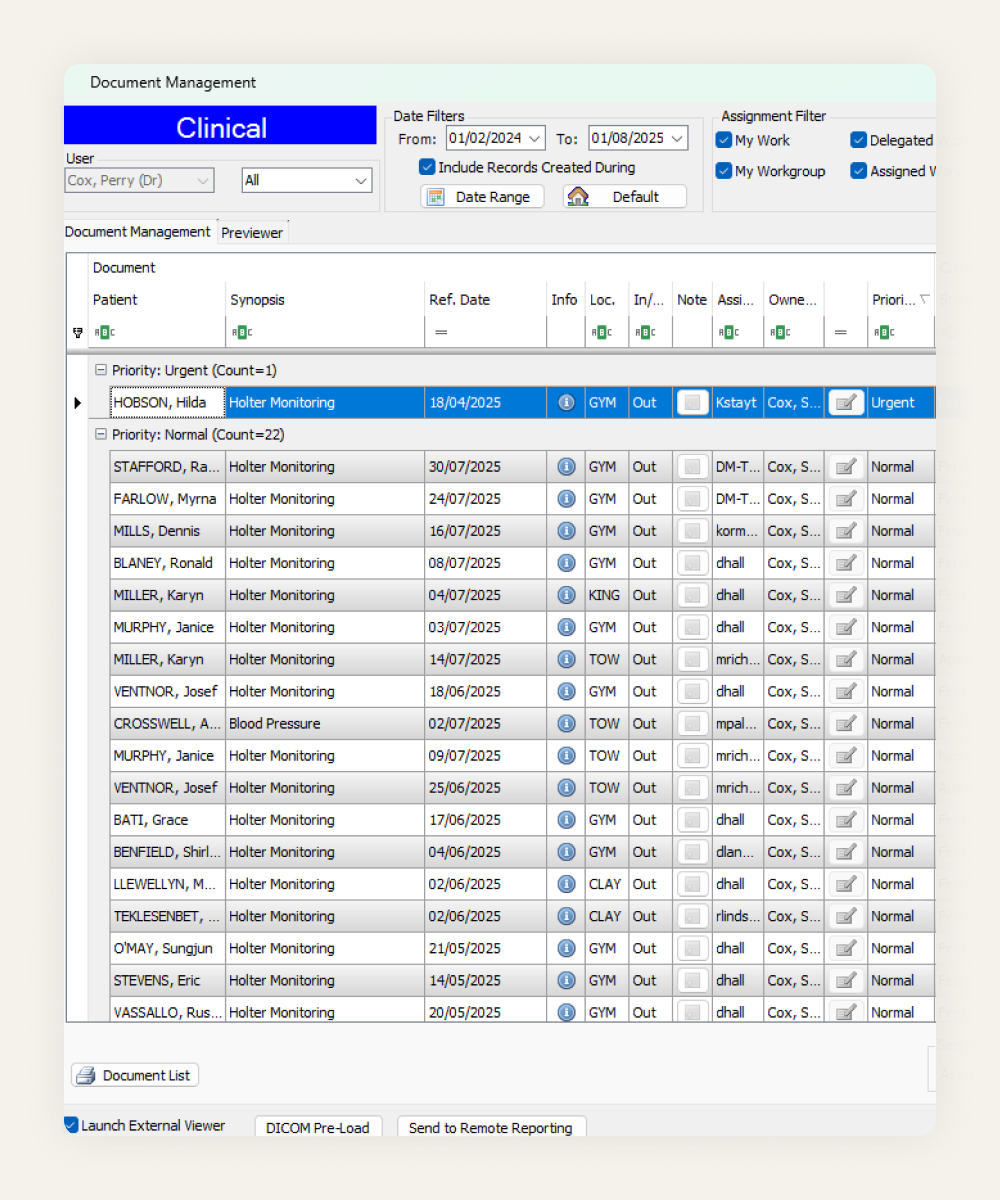Open edit icon for FARLOW, Myrna

[x=846, y=499]
